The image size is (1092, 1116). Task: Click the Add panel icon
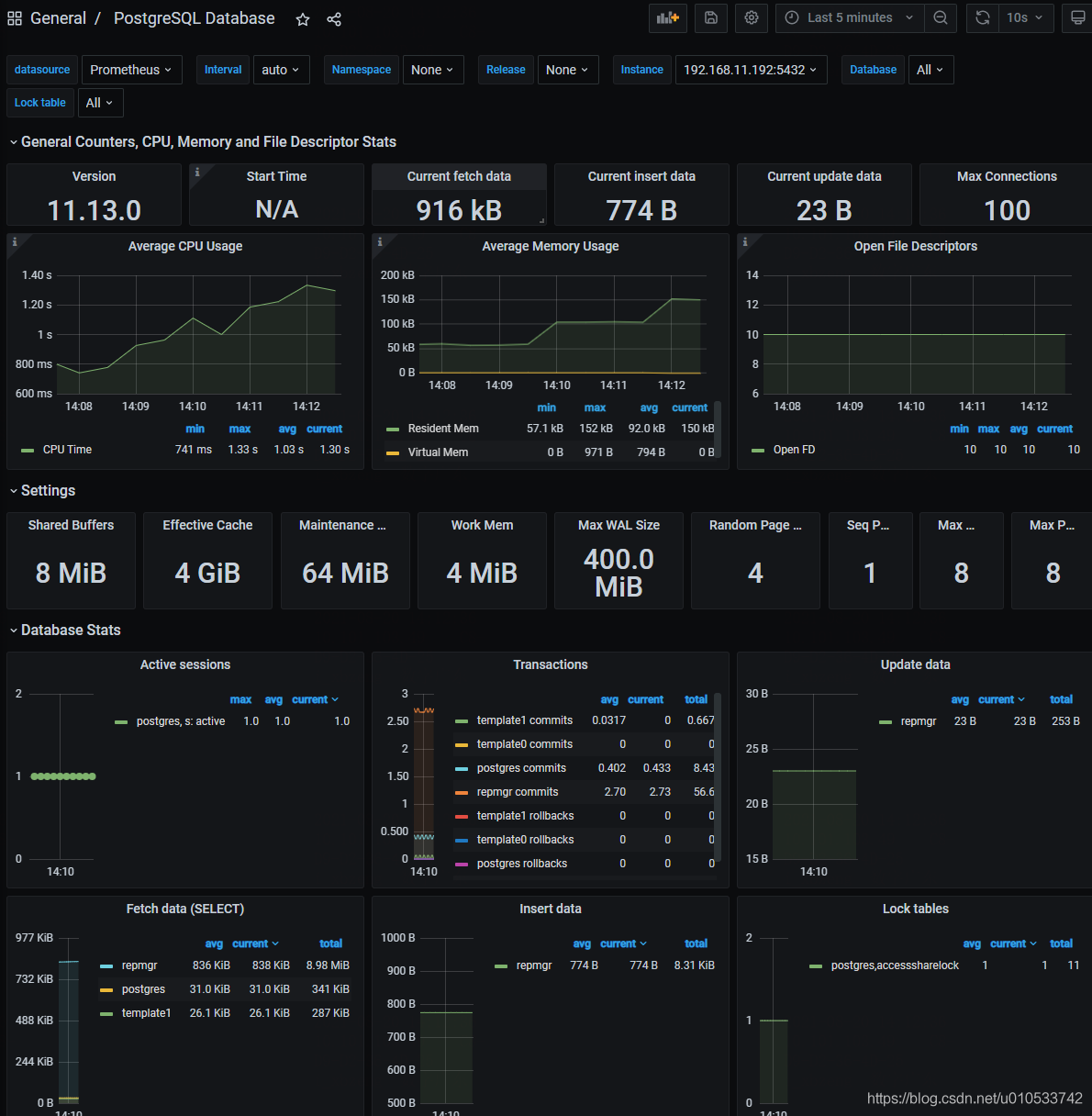click(667, 18)
